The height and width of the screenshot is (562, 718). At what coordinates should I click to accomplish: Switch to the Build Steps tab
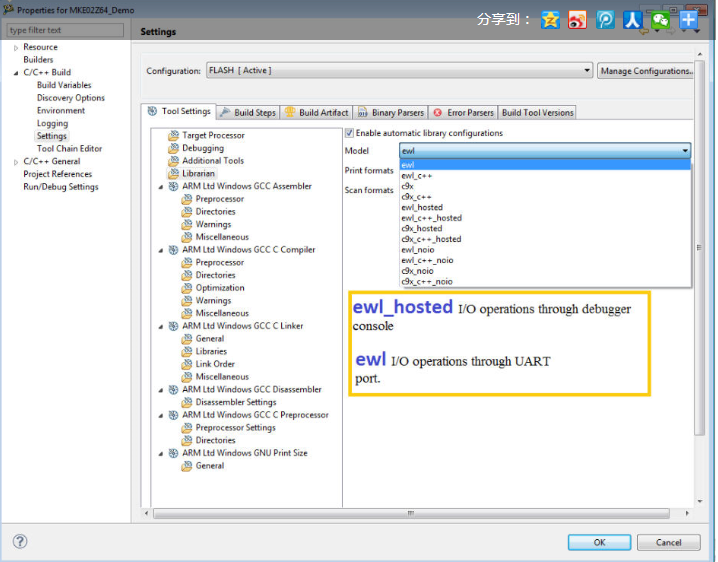(x=248, y=113)
